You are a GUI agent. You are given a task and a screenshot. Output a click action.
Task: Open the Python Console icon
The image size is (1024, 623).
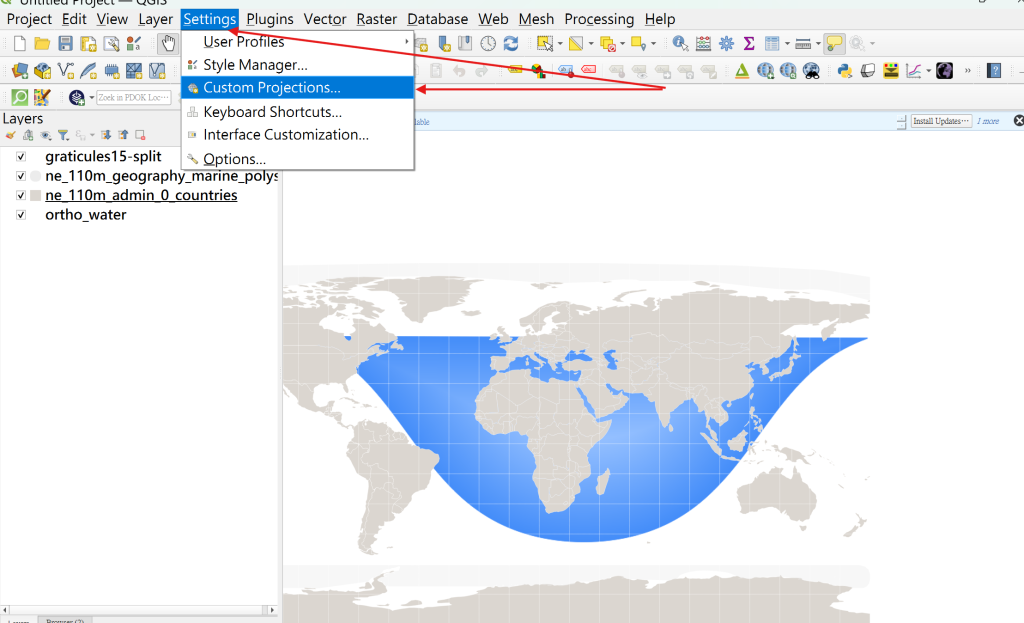pos(844,71)
